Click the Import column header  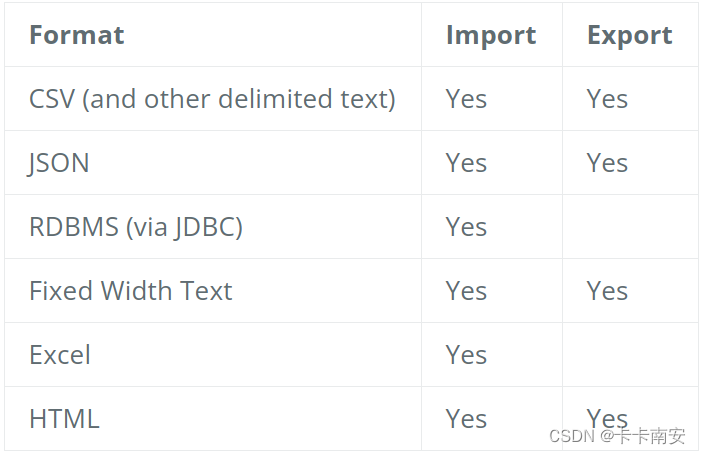[490, 35]
